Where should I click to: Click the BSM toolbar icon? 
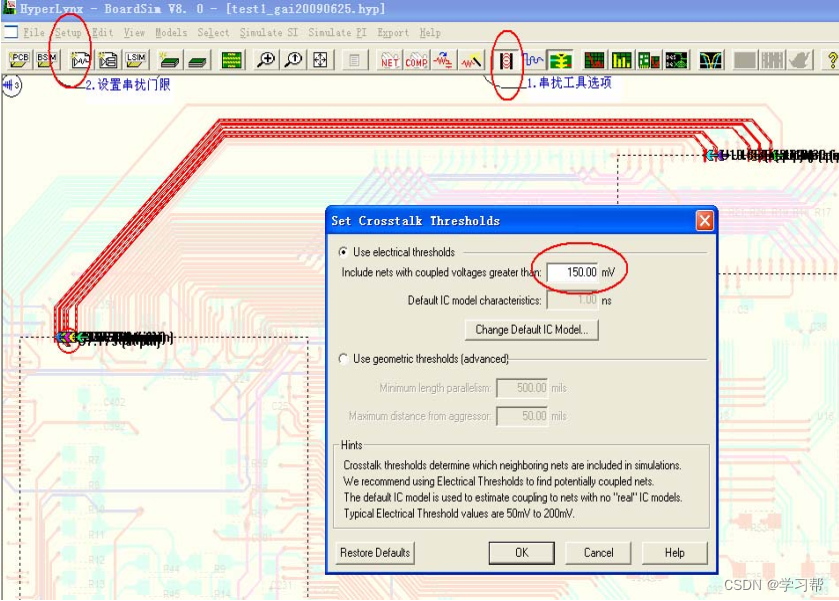pos(47,60)
